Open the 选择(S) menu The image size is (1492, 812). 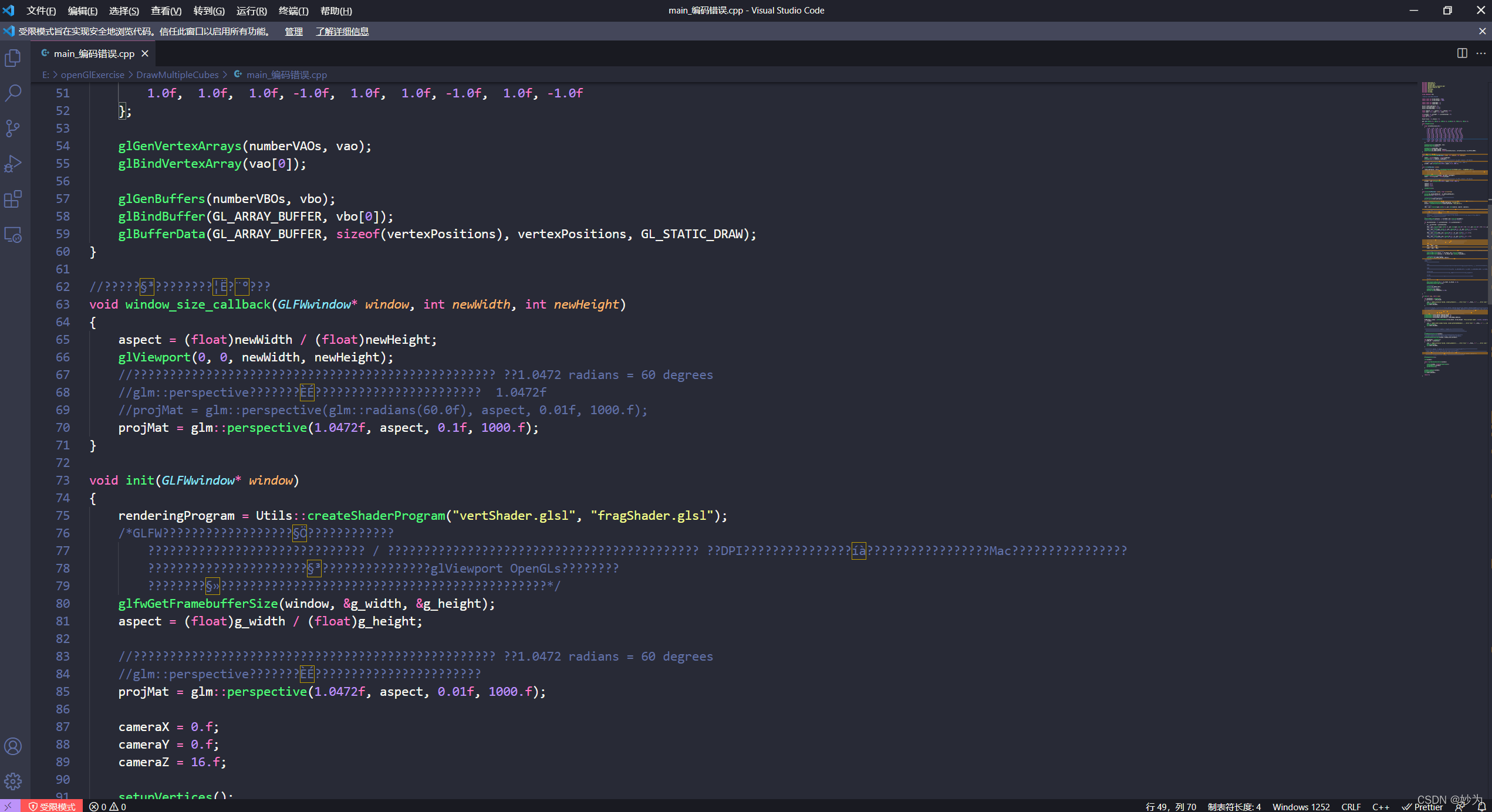click(x=124, y=11)
